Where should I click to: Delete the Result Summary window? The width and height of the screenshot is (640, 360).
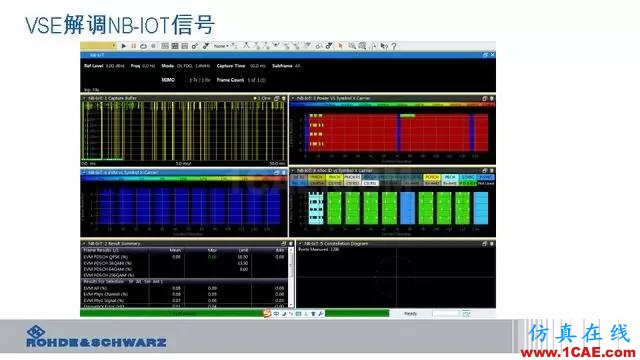click(x=291, y=244)
